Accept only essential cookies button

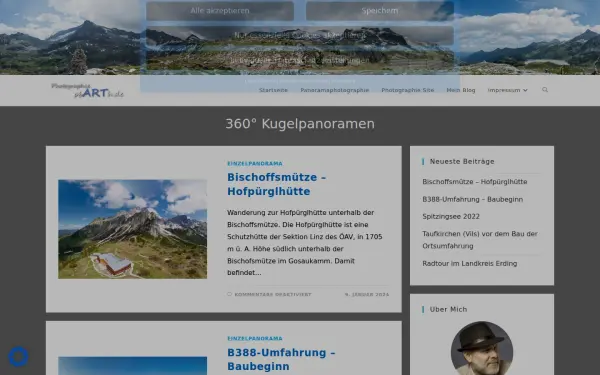300,35
